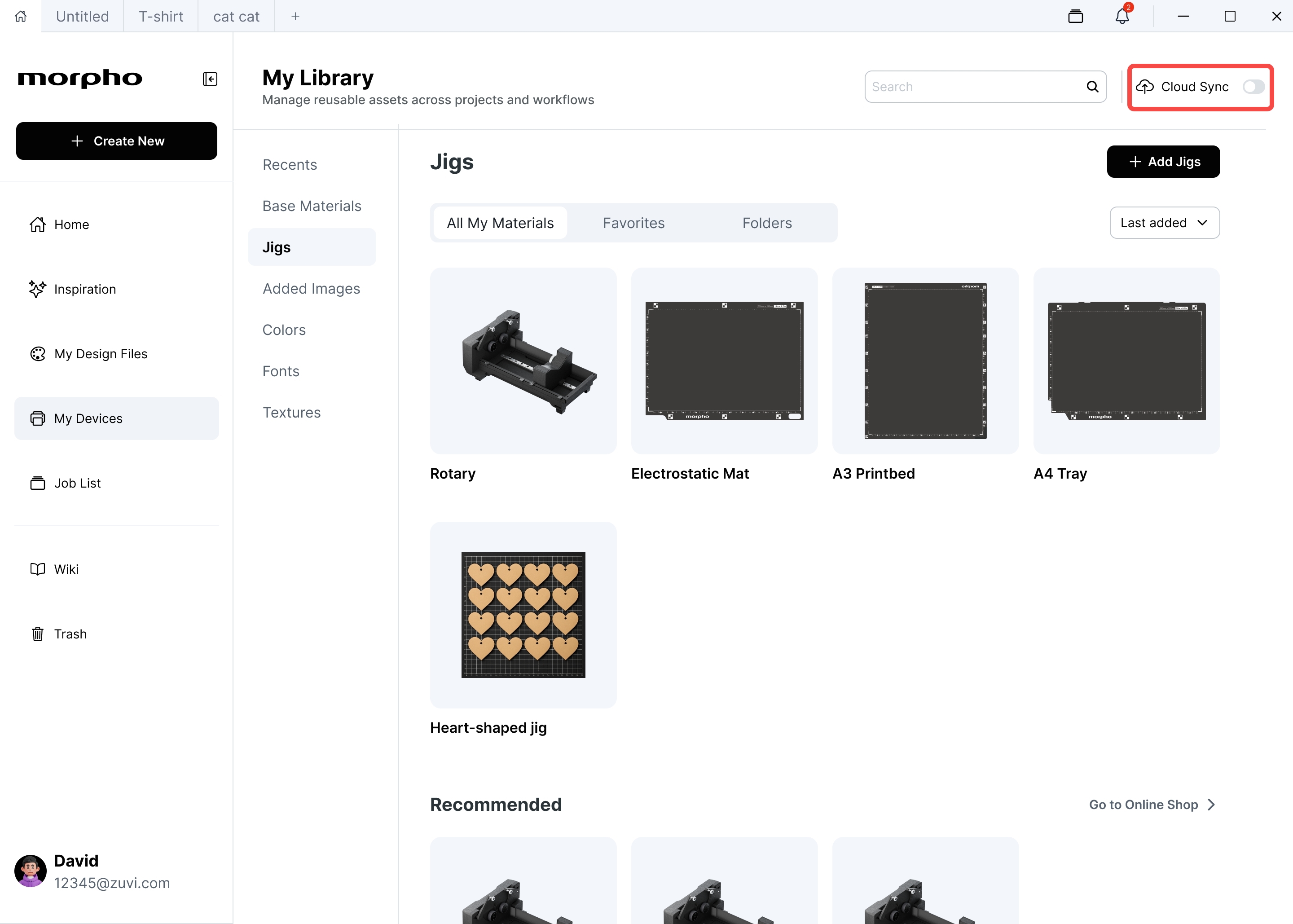1293x924 pixels.
Task: Open the Textures category
Action: coord(291,413)
